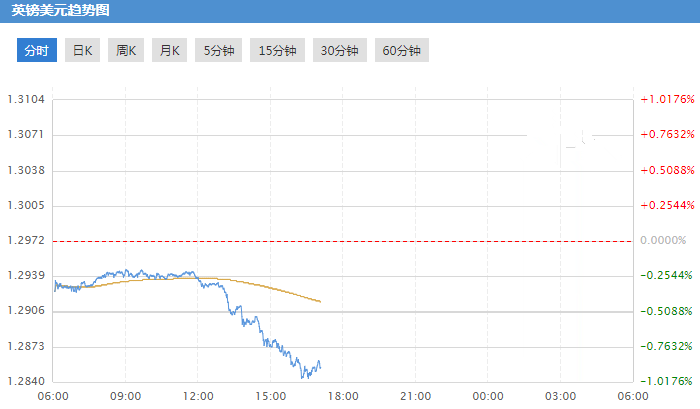700x409 pixels.
Task: Show the 月K chart view
Action: 167,51
